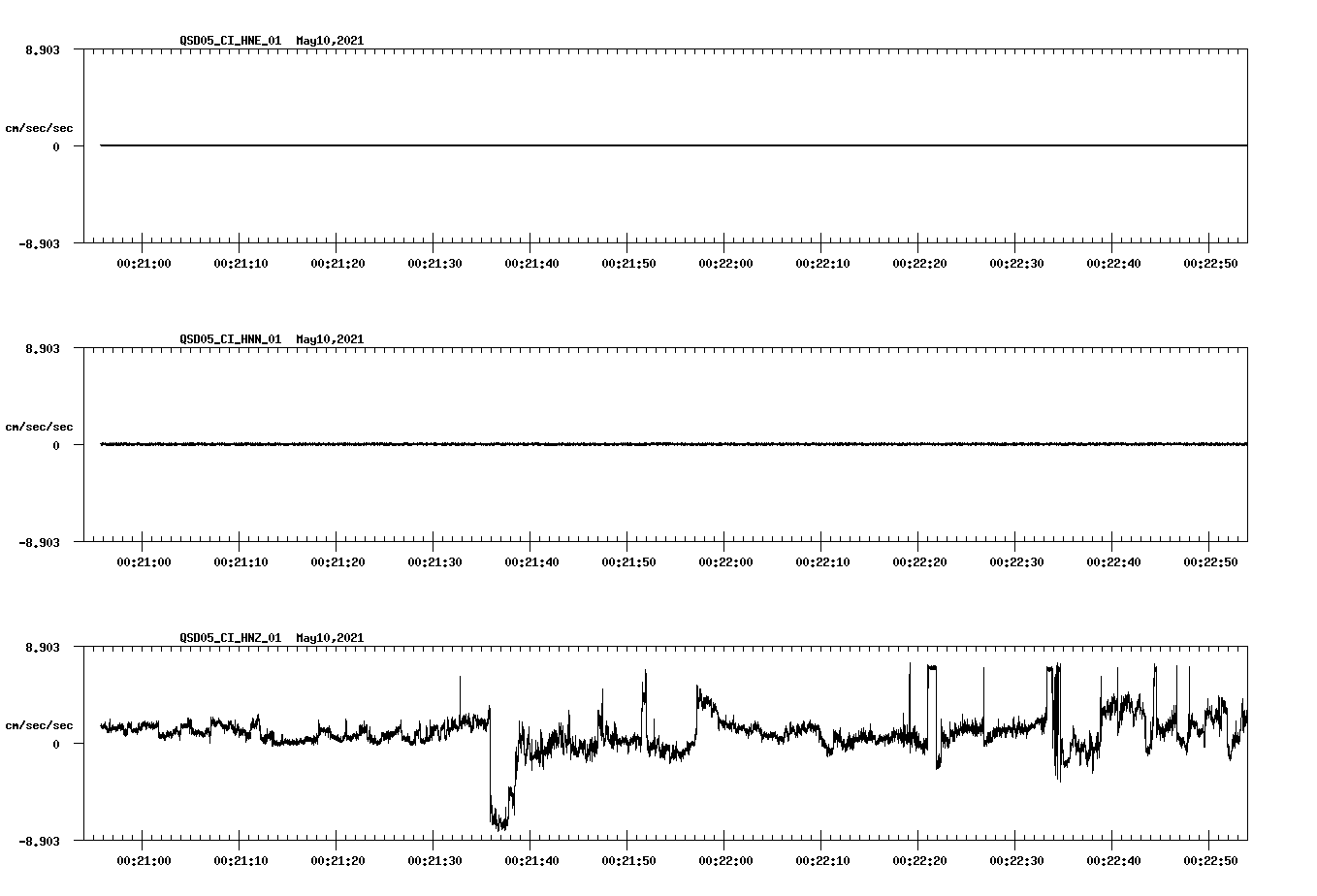This screenshot has width=1317, height=896.
Task: Click the 0 axis label on HNE plot
Action: (x=56, y=147)
